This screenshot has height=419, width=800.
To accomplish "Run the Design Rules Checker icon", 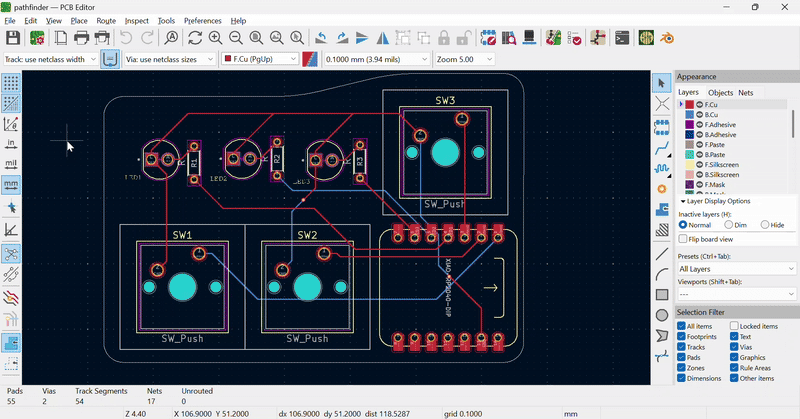I will coord(576,38).
